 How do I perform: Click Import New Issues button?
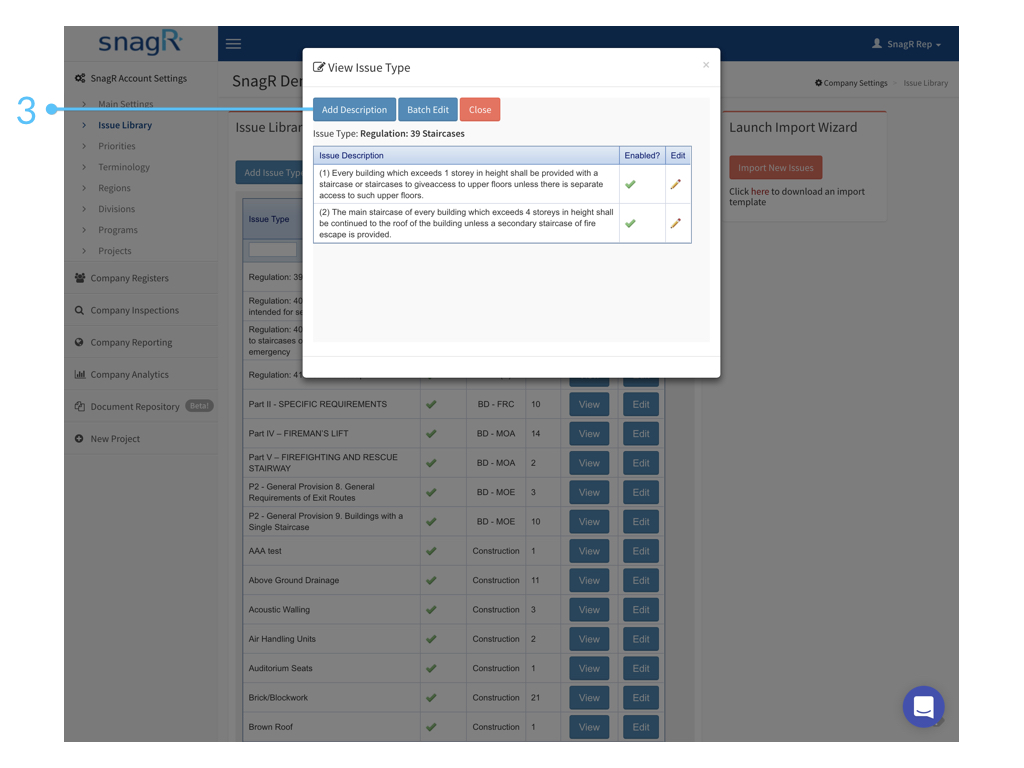(x=775, y=168)
